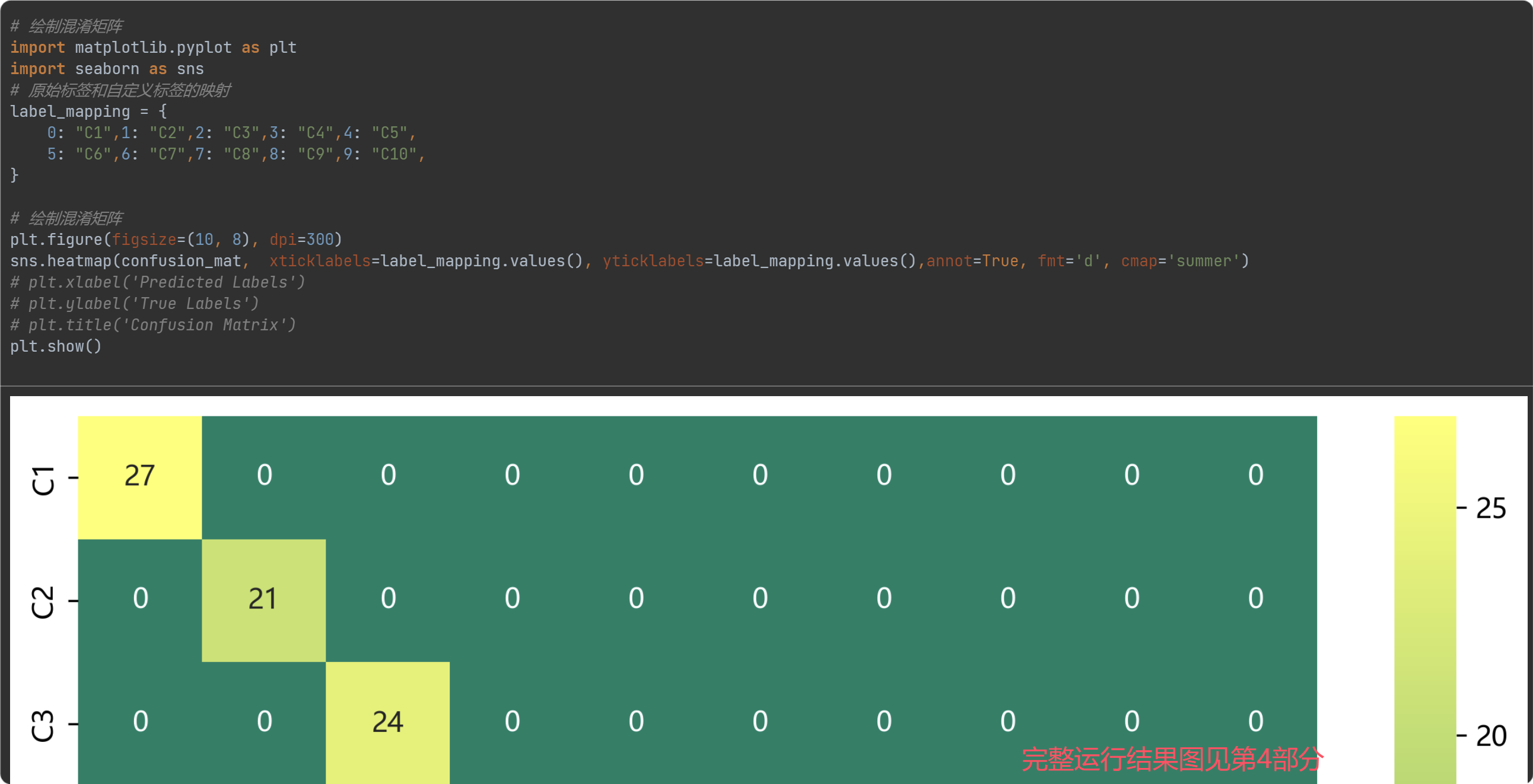Click the plt.show() line
1533x784 pixels.
55,346
